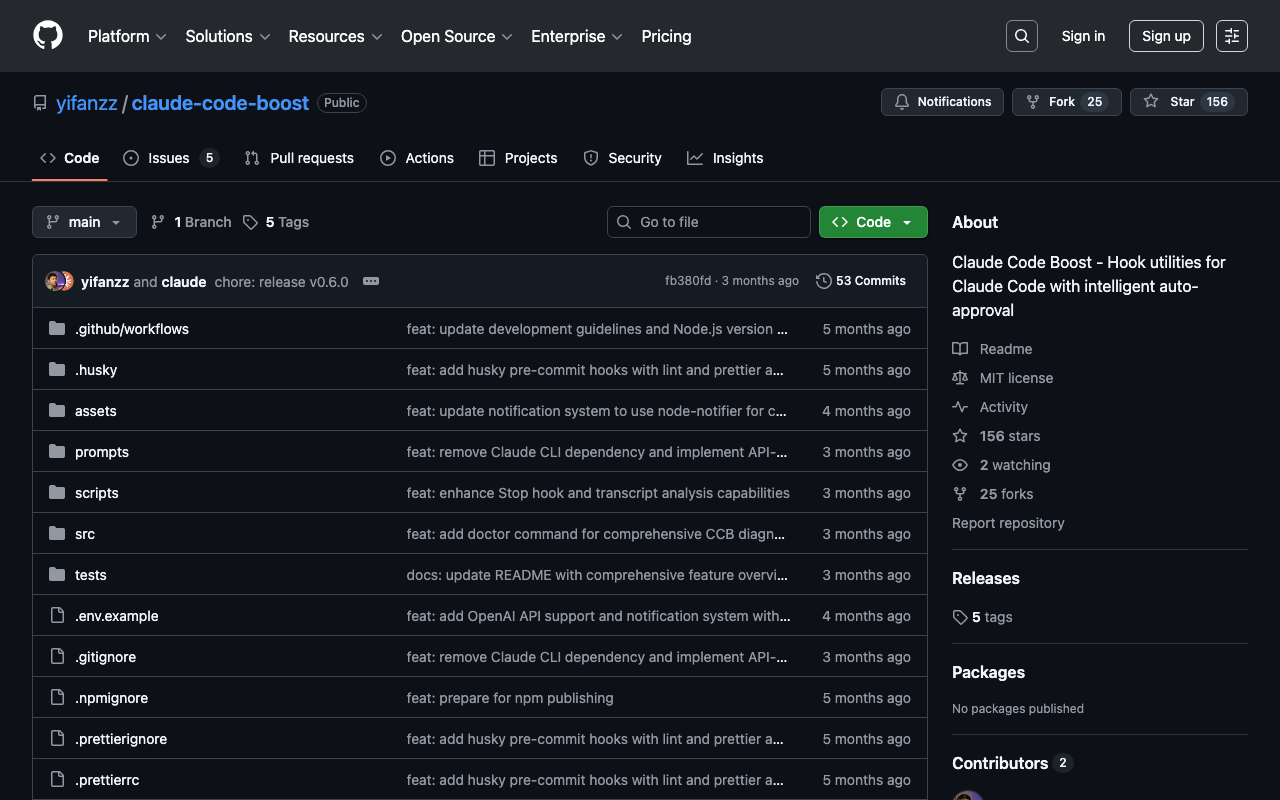Click the commit details ellipsis icon
This screenshot has height=800, width=1280.
(370, 282)
